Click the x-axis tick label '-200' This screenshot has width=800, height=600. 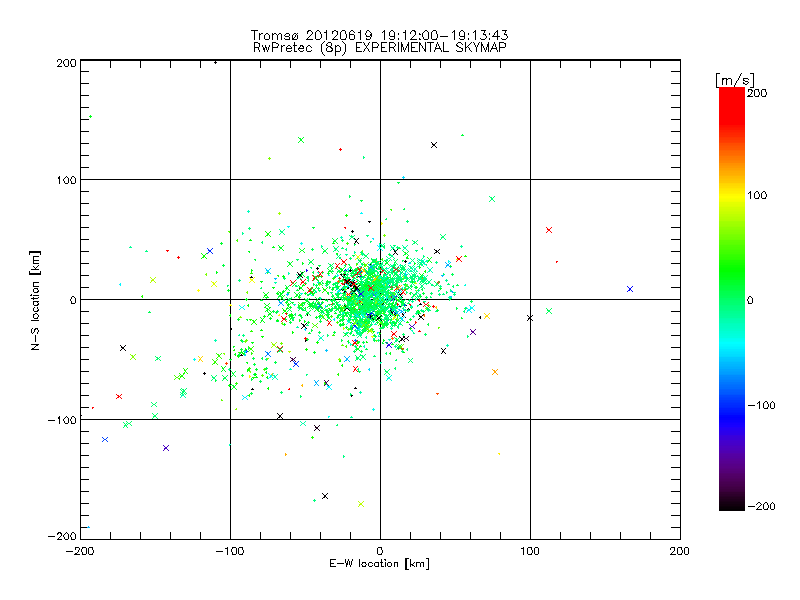[x=80, y=551]
